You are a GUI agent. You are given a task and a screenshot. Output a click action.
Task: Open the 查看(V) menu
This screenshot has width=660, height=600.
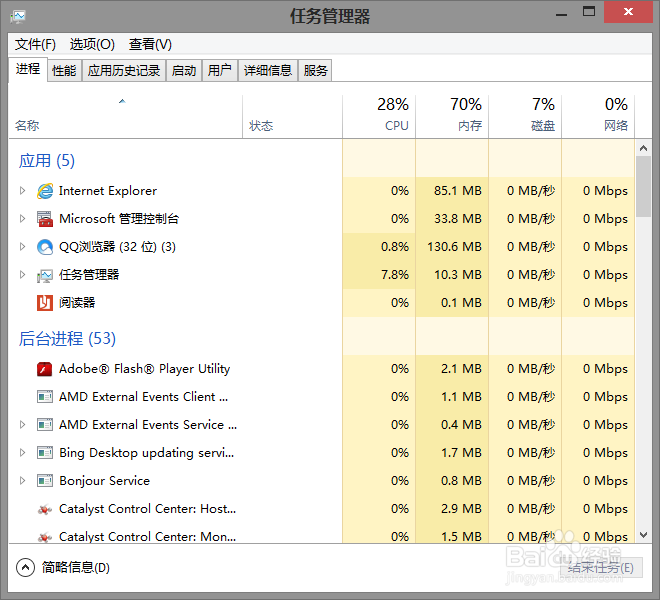pos(150,44)
